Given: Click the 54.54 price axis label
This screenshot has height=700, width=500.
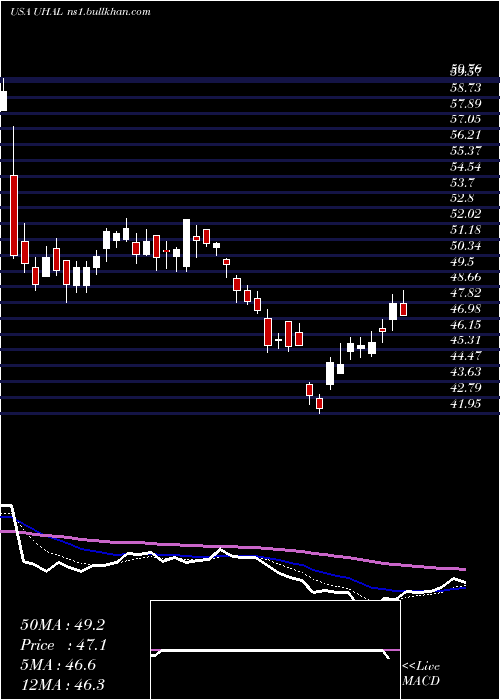Looking at the screenshot, I should coord(466,167).
